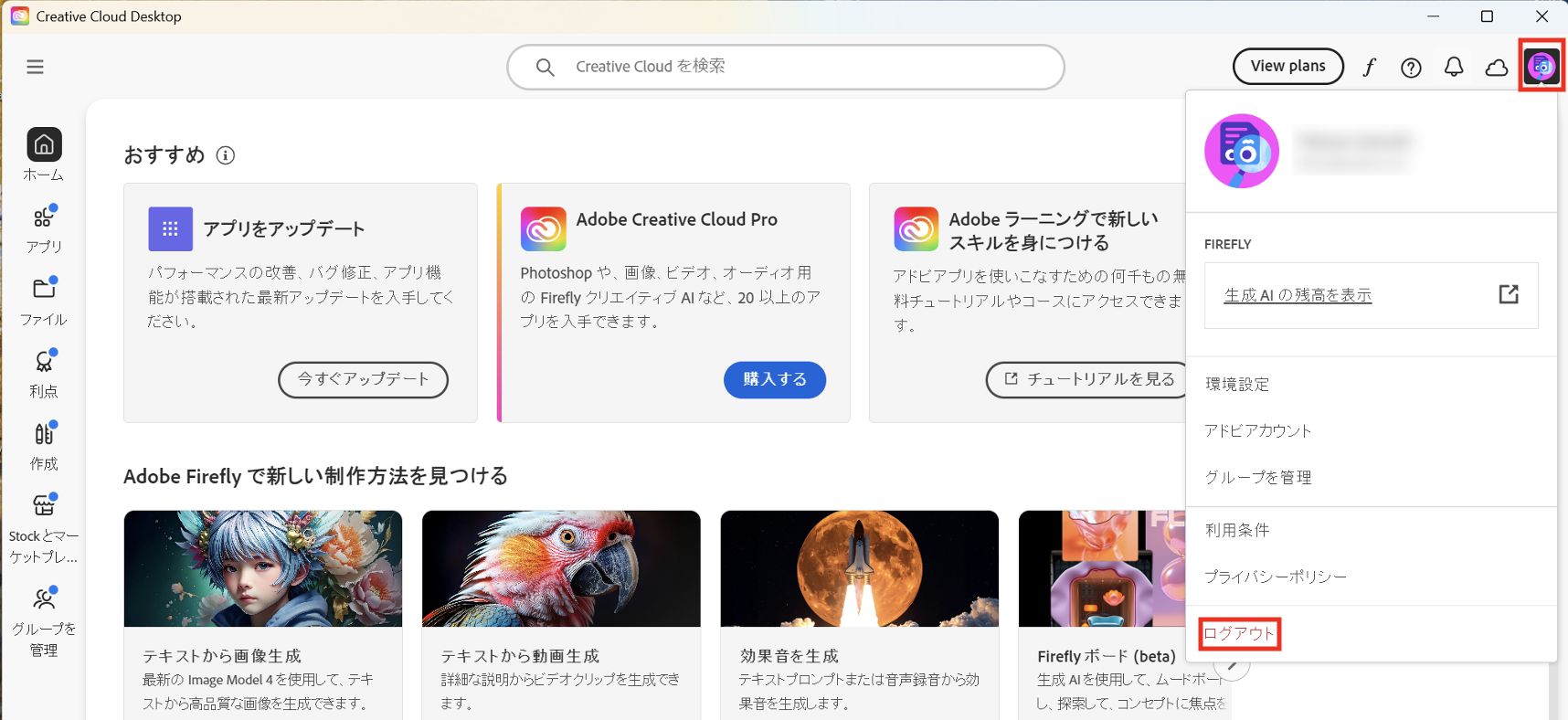Open the 生成 AI の残高を表示 link

tap(1298, 295)
